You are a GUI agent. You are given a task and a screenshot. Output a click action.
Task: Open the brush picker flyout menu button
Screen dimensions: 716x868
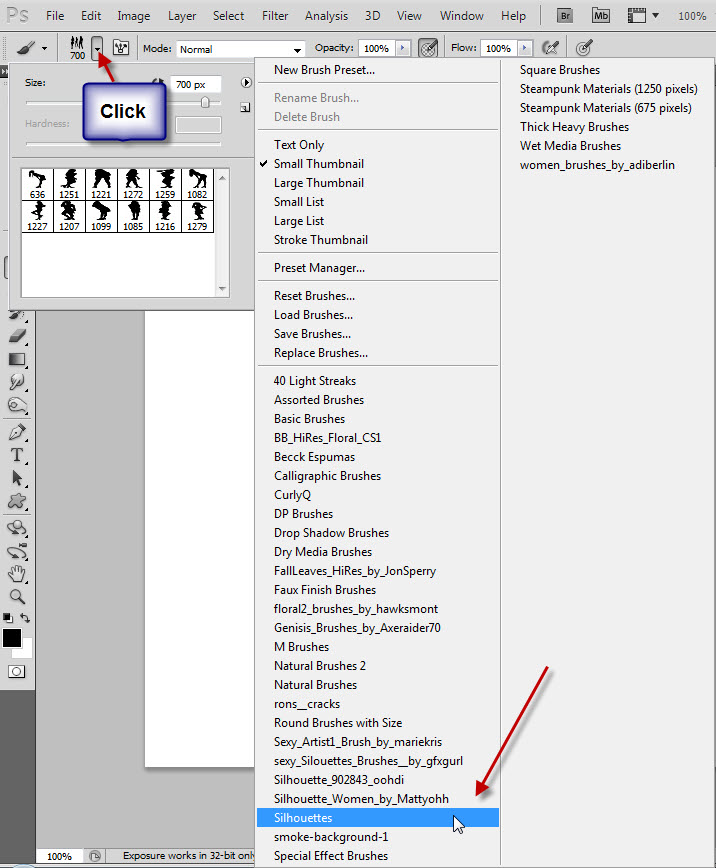coord(246,82)
